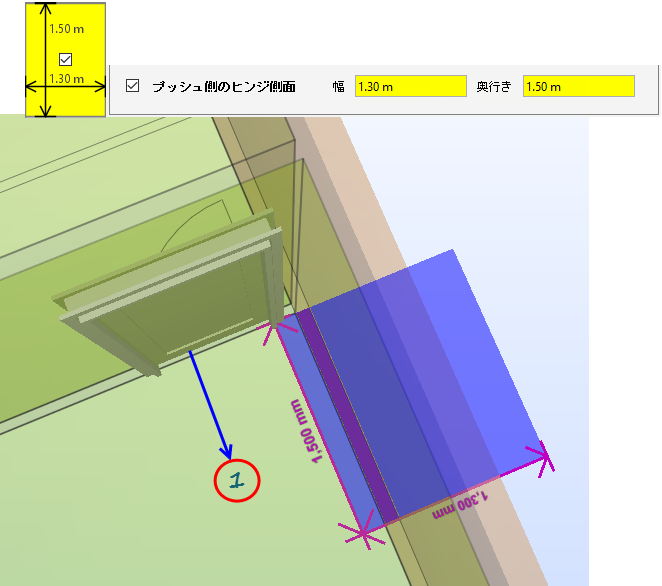662x586 pixels.
Task: Click the プッシュ側のヒンジ側面 label text
Action: (x=224, y=86)
